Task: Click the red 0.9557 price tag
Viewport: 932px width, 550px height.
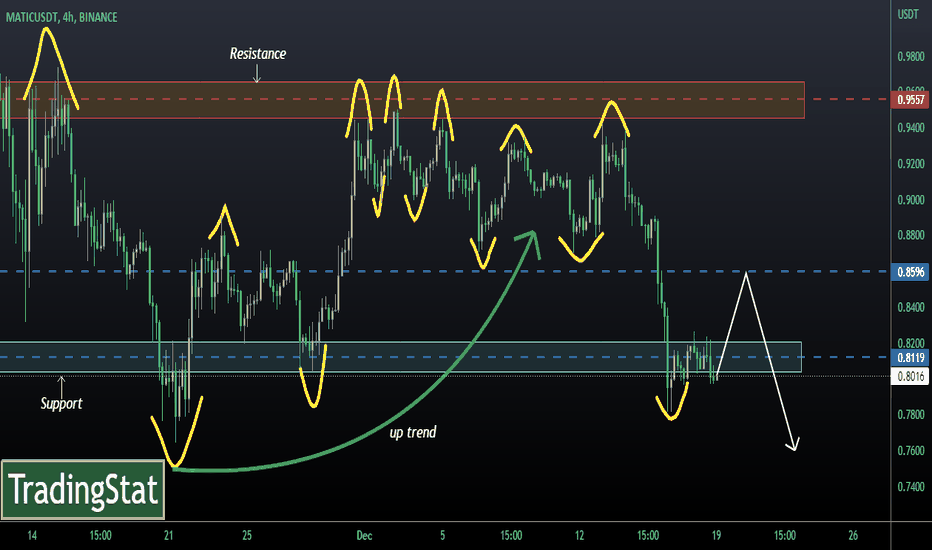Action: click(x=910, y=99)
